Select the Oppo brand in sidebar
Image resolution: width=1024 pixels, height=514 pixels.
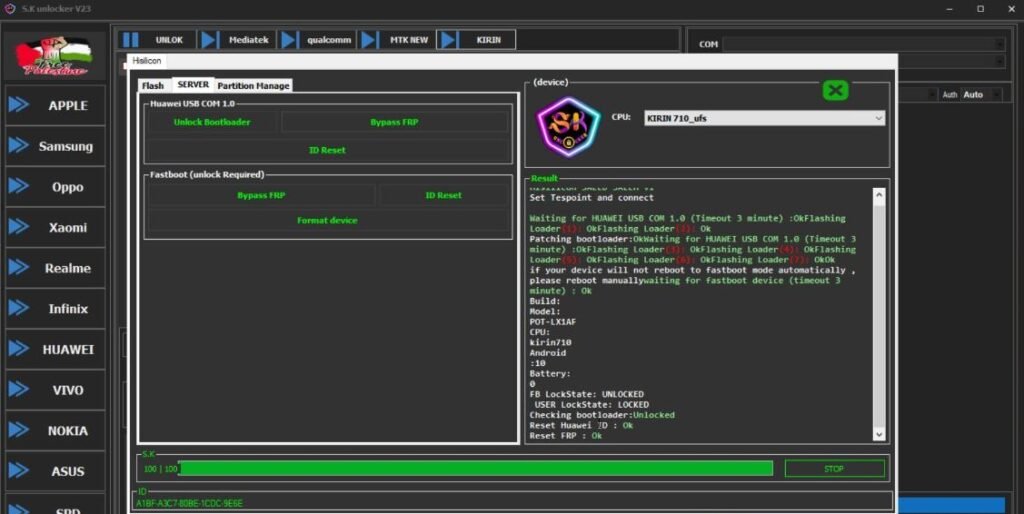[x=55, y=187]
